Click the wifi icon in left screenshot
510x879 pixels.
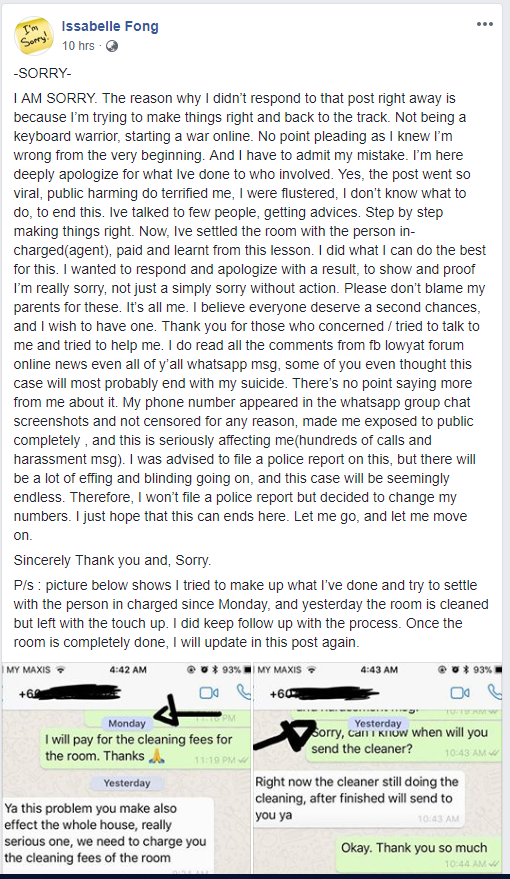[61, 669]
